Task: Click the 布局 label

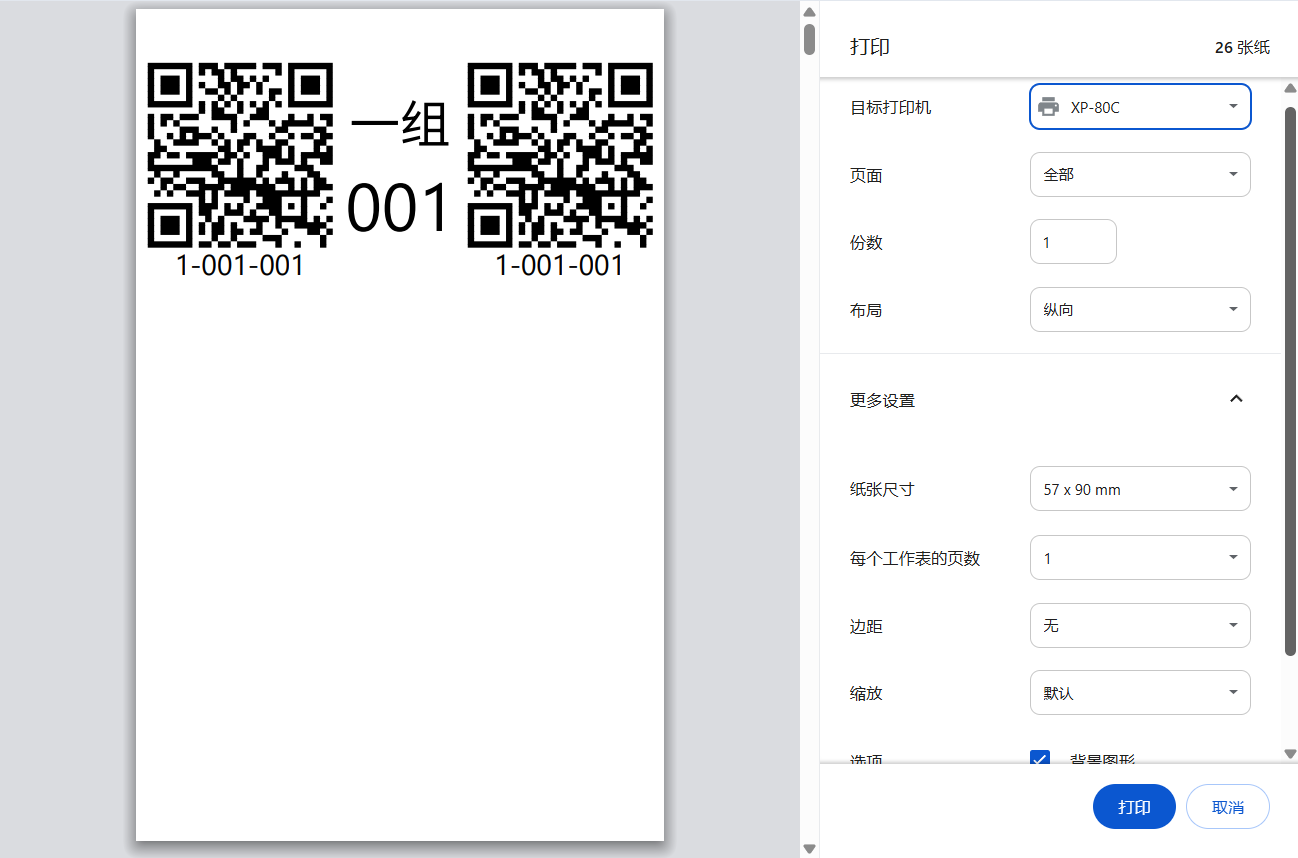Action: [866, 310]
